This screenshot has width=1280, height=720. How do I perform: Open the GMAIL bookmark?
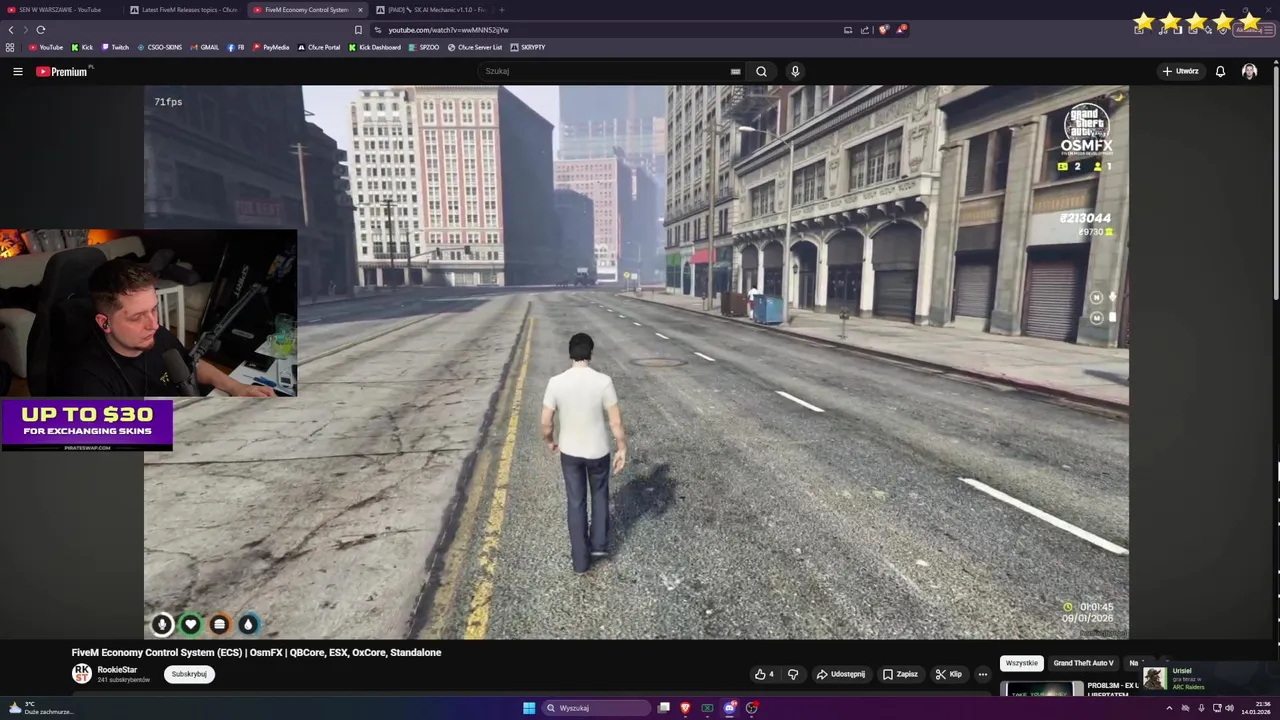pyautogui.click(x=205, y=47)
